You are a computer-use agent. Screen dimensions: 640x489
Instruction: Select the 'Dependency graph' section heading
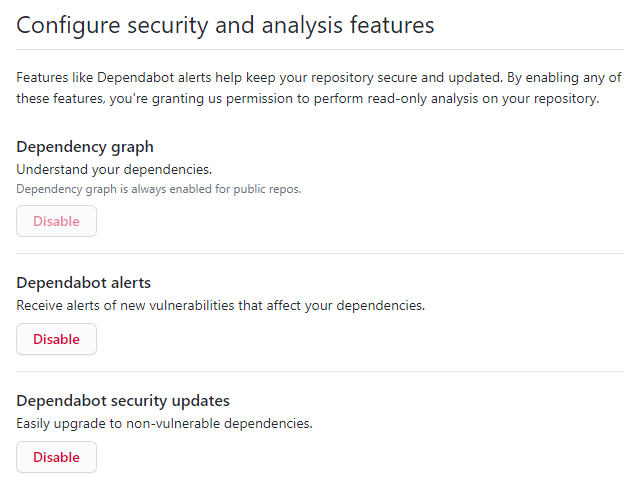pos(85,147)
